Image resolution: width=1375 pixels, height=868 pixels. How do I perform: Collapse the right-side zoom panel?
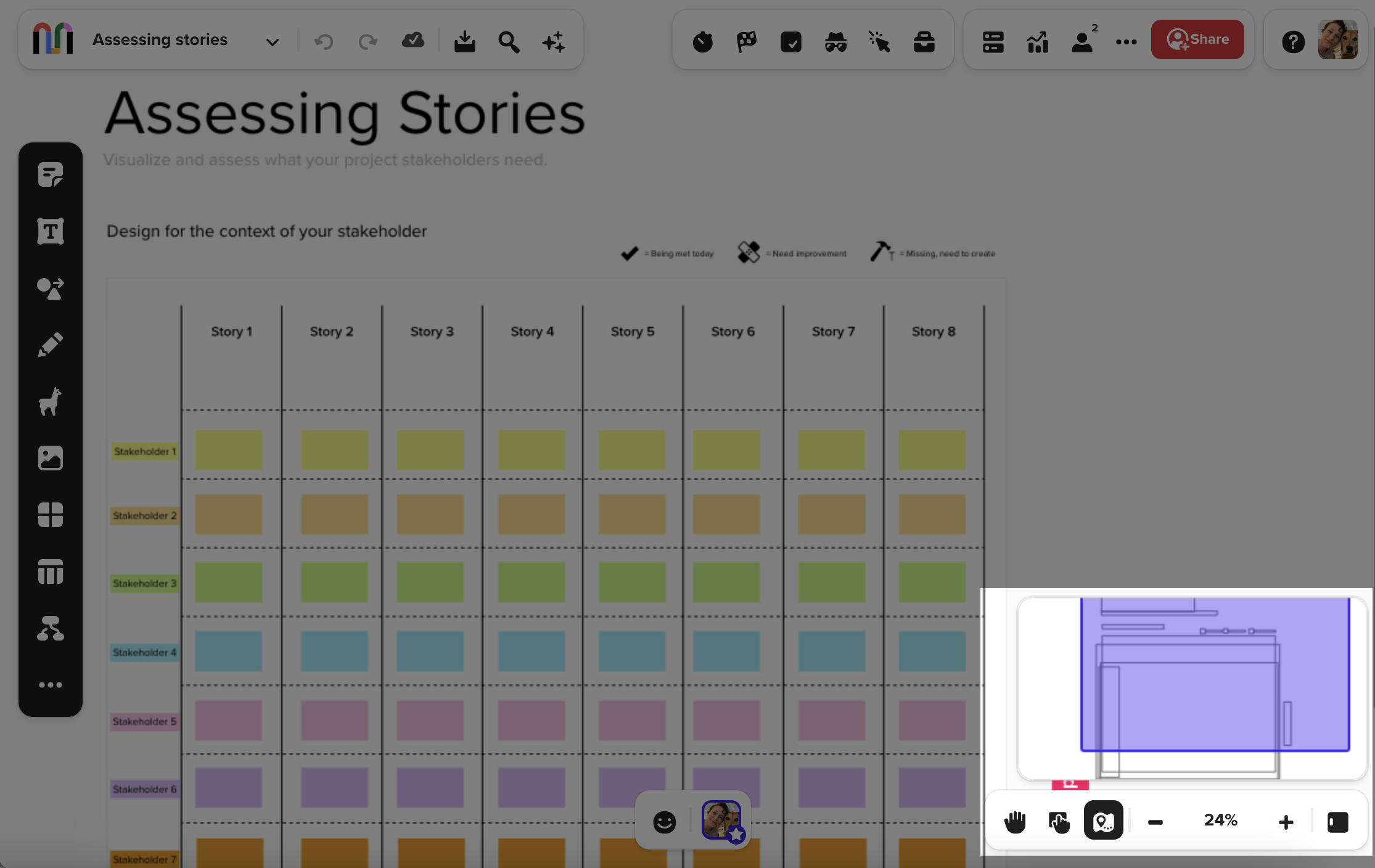[x=1337, y=821]
